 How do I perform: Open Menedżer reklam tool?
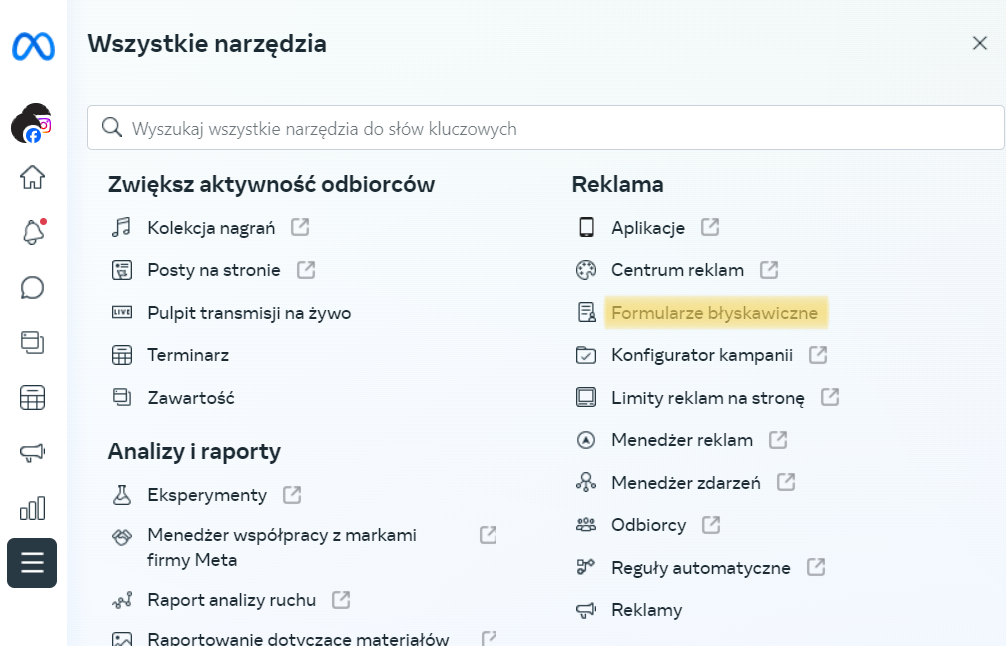[x=681, y=440]
